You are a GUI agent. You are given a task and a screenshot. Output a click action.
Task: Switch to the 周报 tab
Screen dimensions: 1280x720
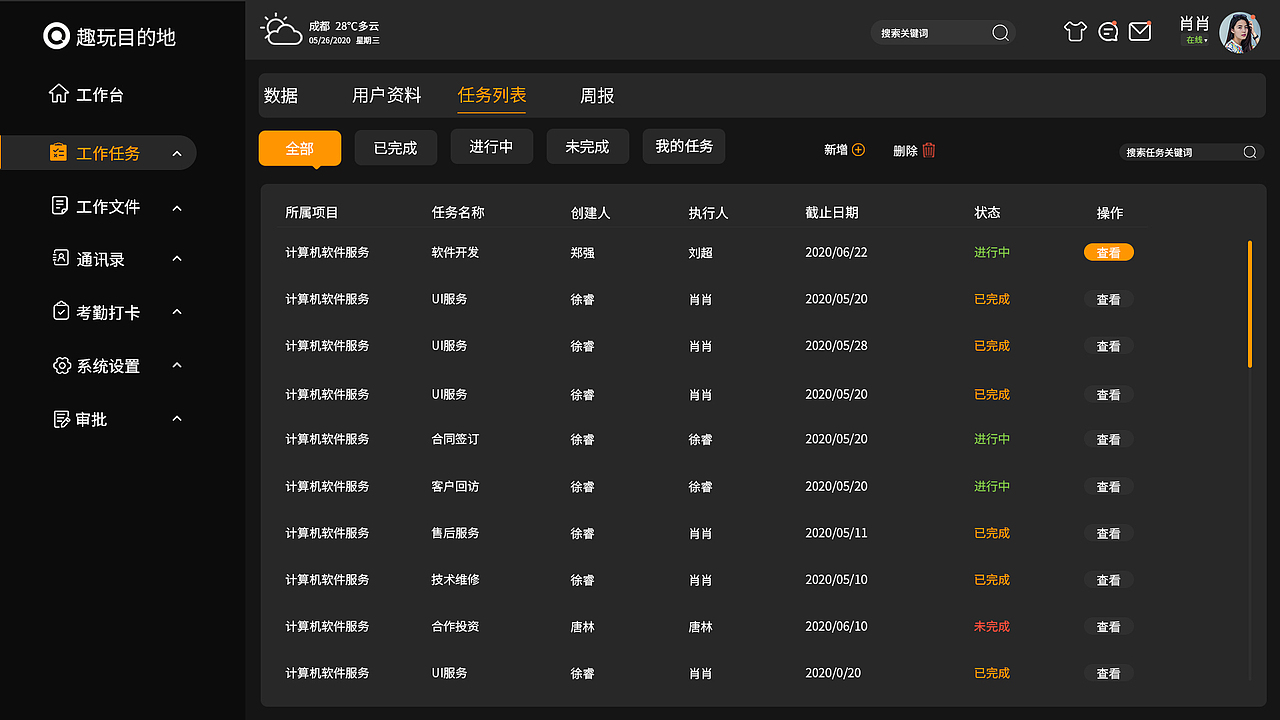pos(597,95)
